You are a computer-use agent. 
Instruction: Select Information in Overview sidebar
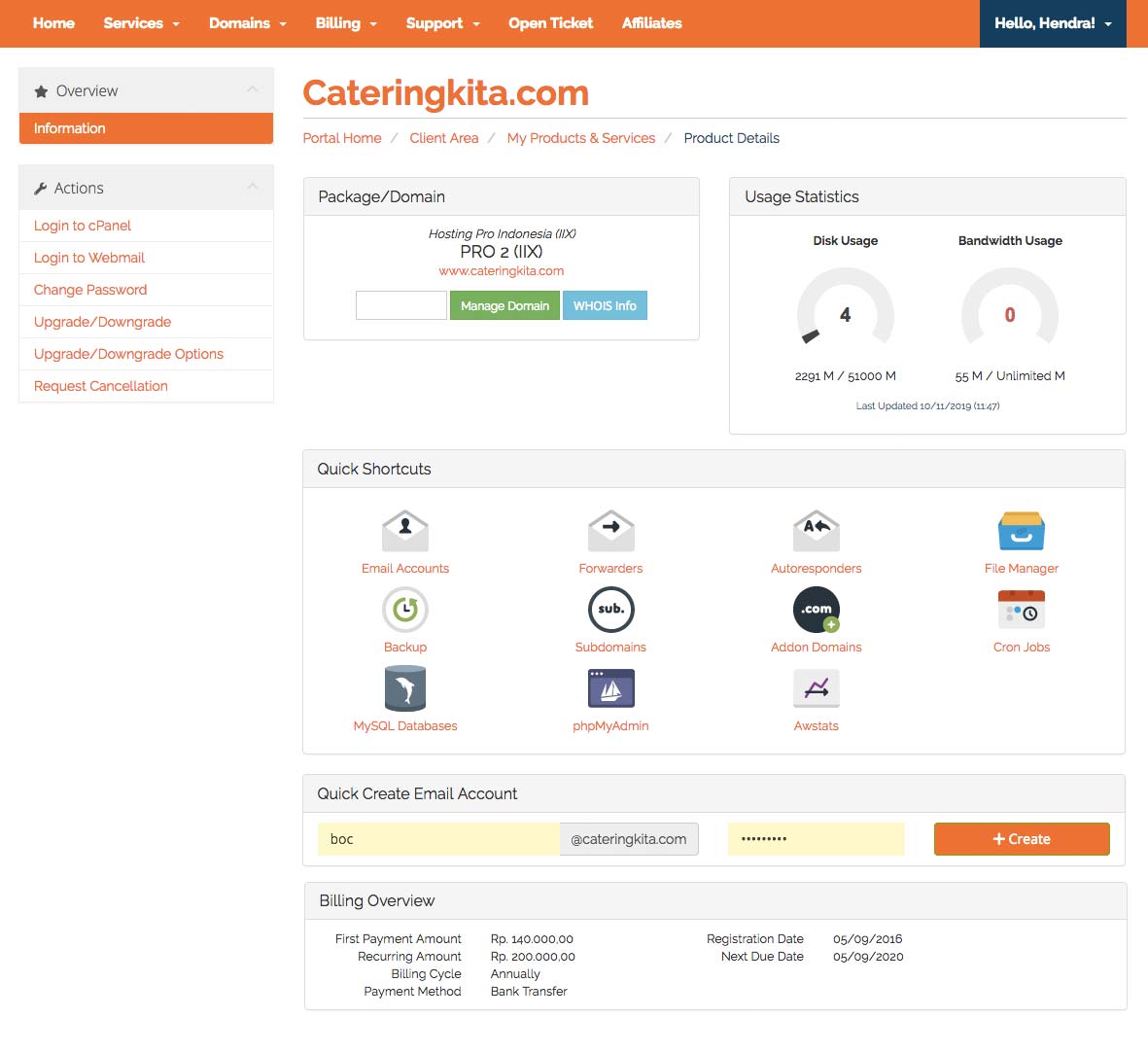click(146, 128)
